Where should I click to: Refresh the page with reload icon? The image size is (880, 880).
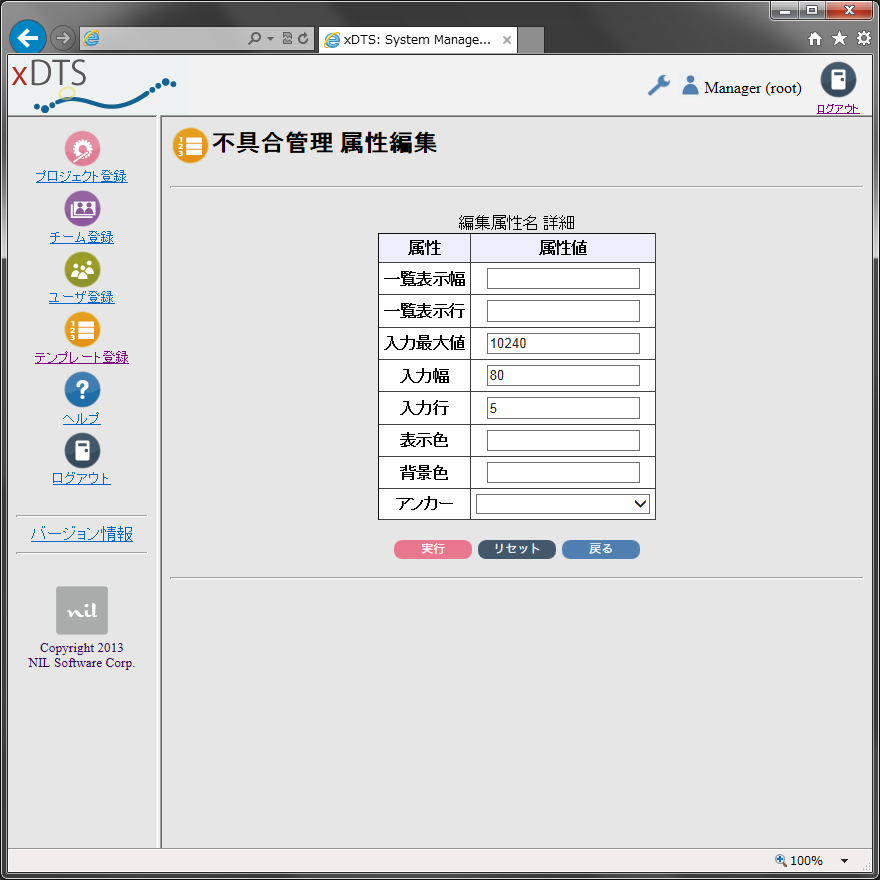pos(303,38)
